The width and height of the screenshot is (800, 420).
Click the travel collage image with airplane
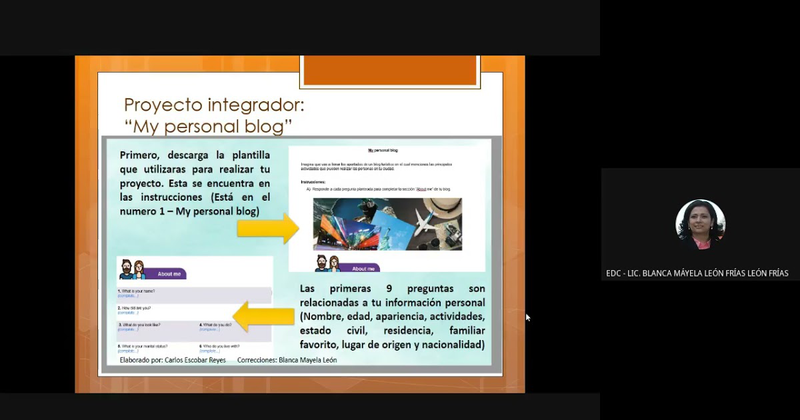[387, 224]
